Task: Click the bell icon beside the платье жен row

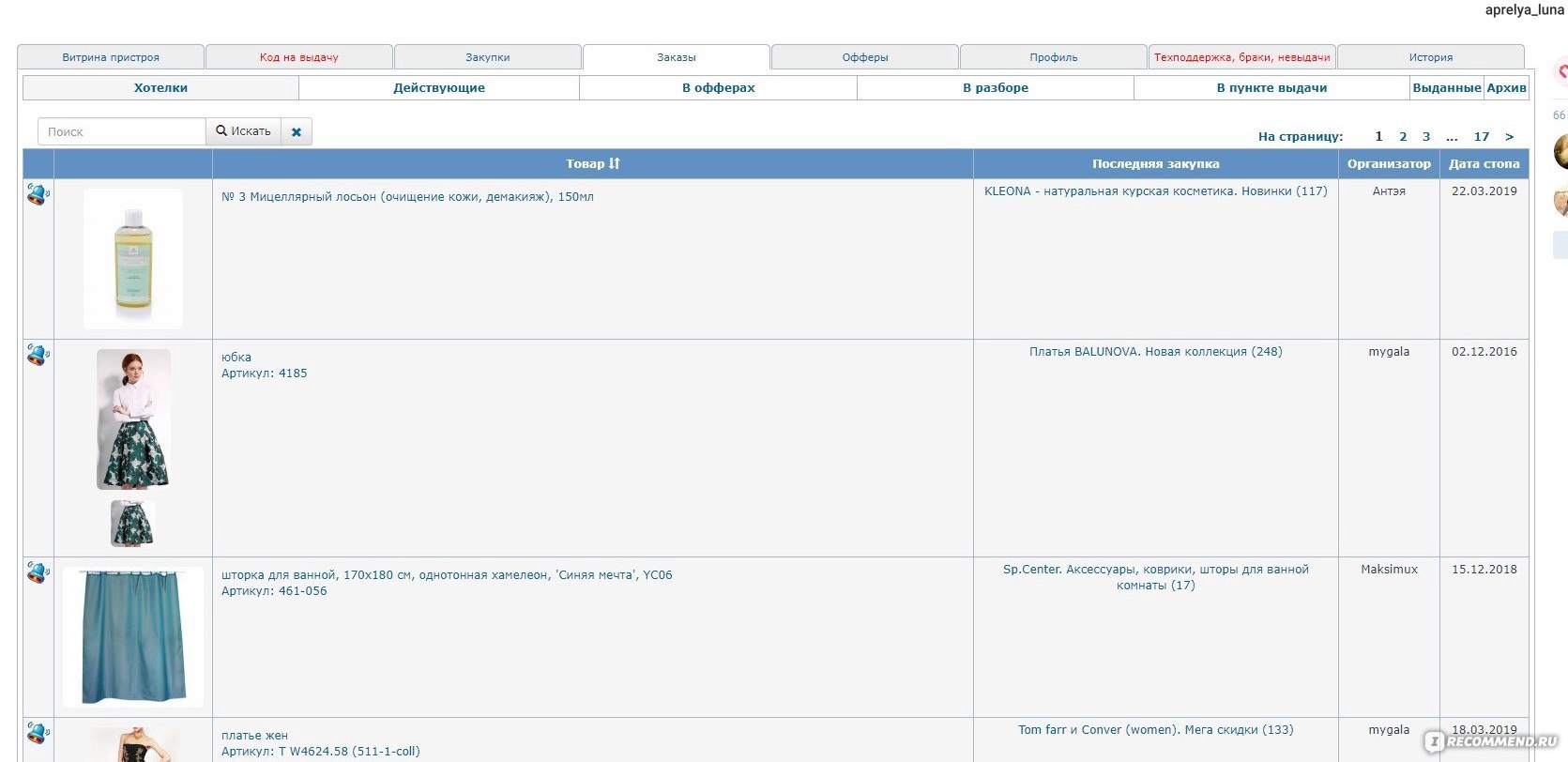Action: click(38, 733)
